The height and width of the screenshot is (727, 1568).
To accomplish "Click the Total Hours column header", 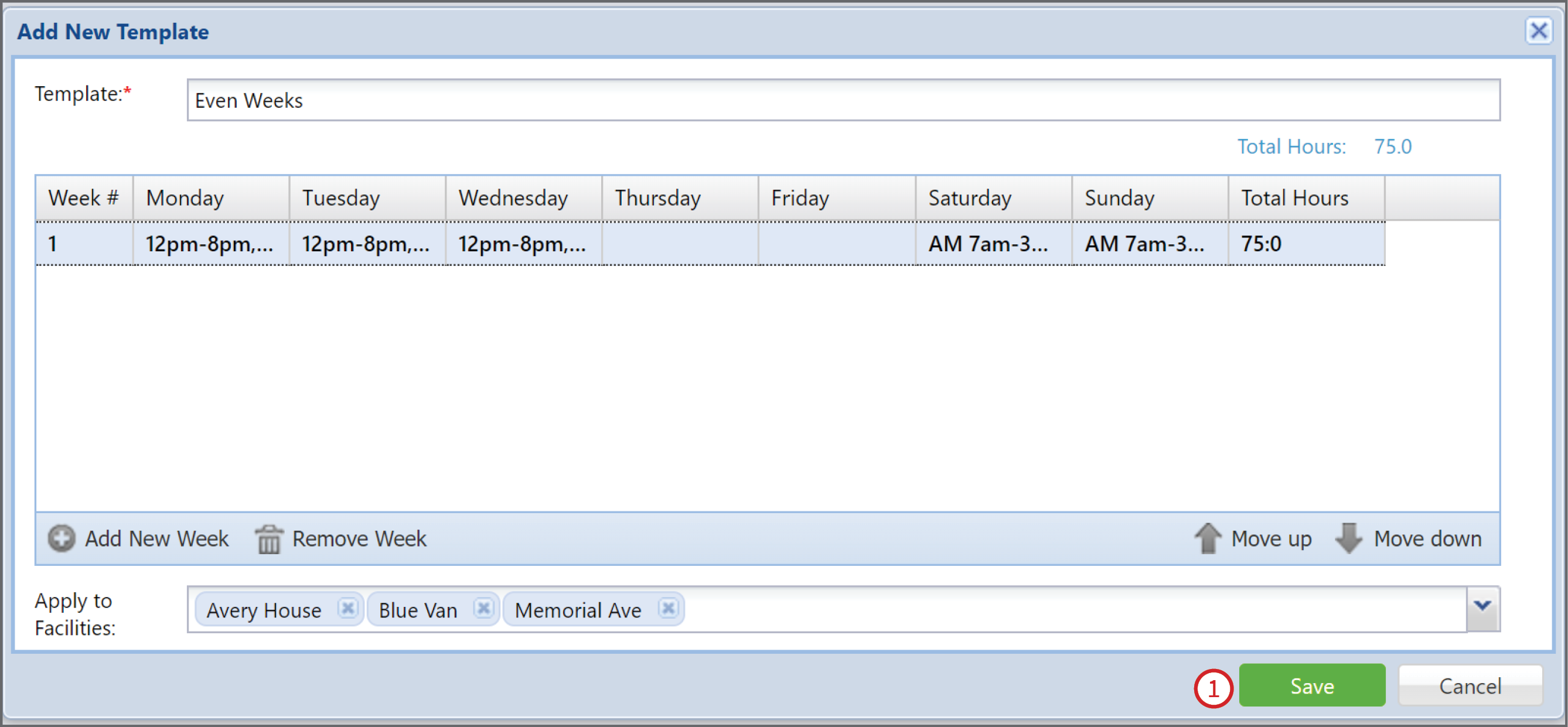I will (1306, 198).
